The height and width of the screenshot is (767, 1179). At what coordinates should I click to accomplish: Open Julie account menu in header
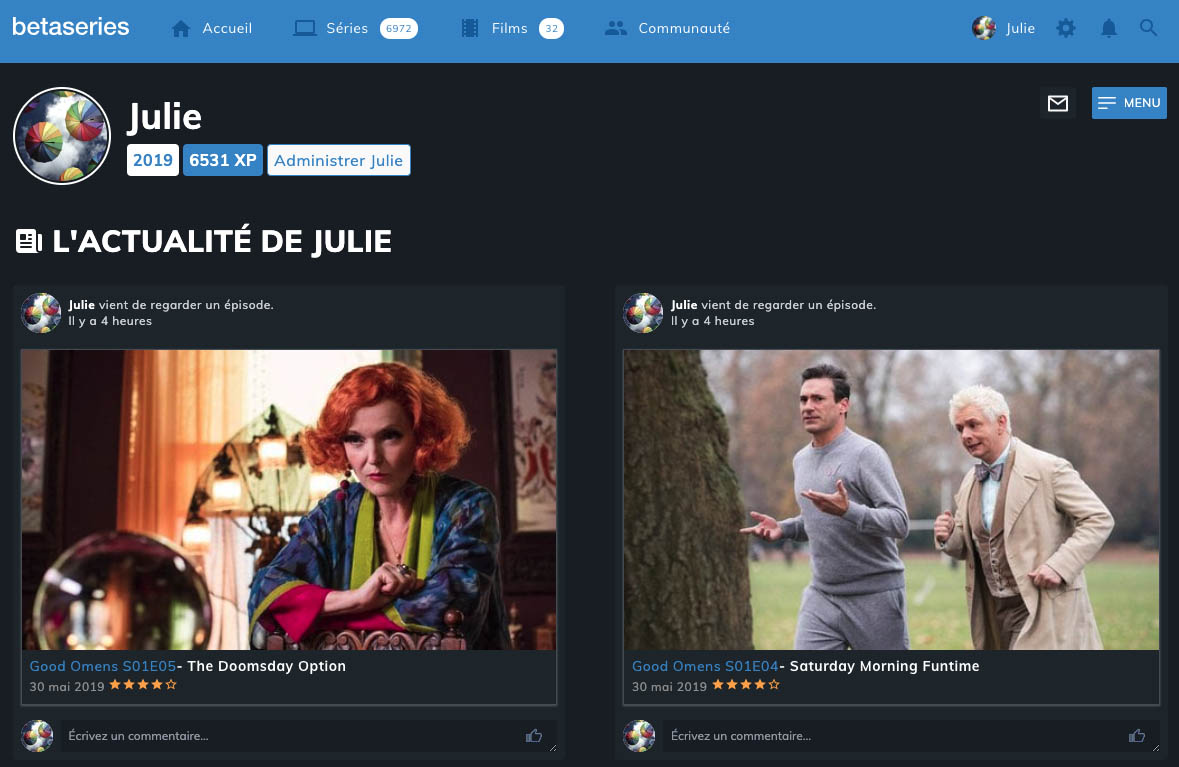pos(1004,29)
